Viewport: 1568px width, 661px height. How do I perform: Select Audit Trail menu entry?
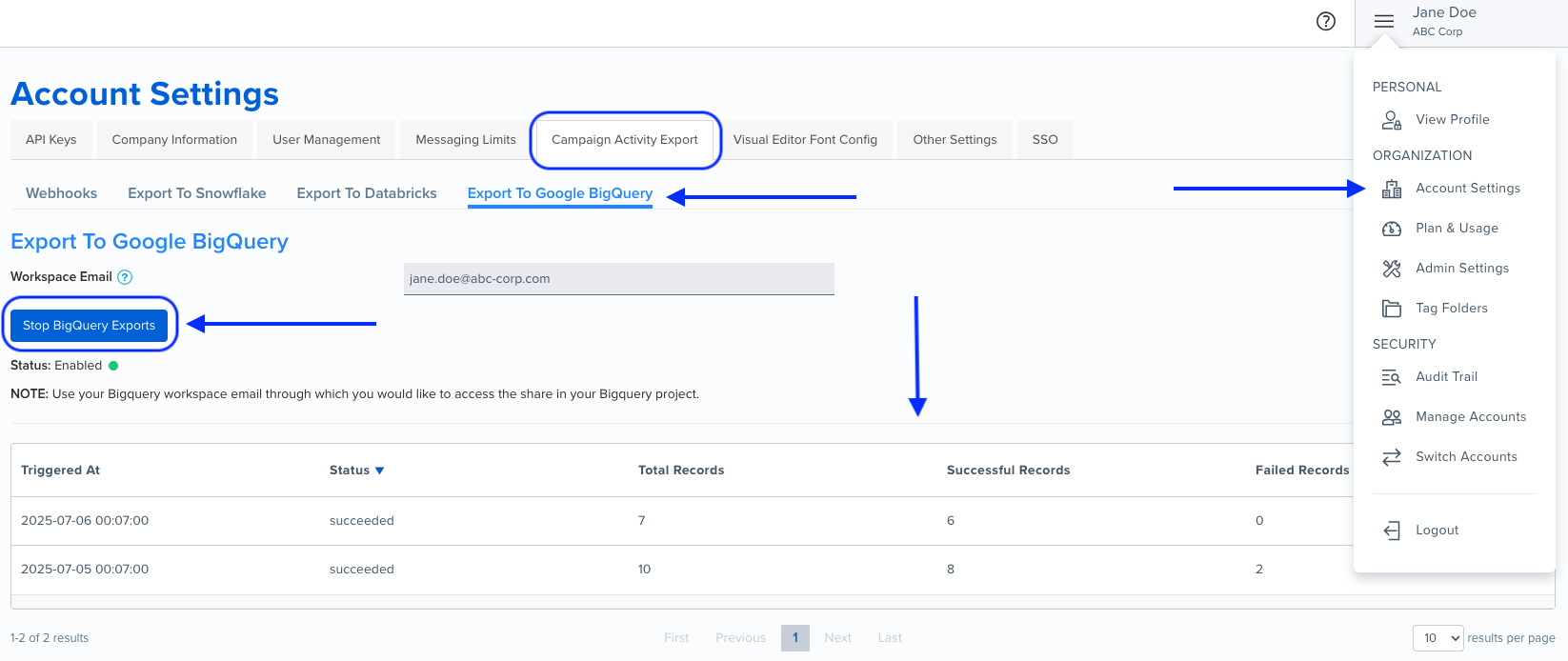1447,377
